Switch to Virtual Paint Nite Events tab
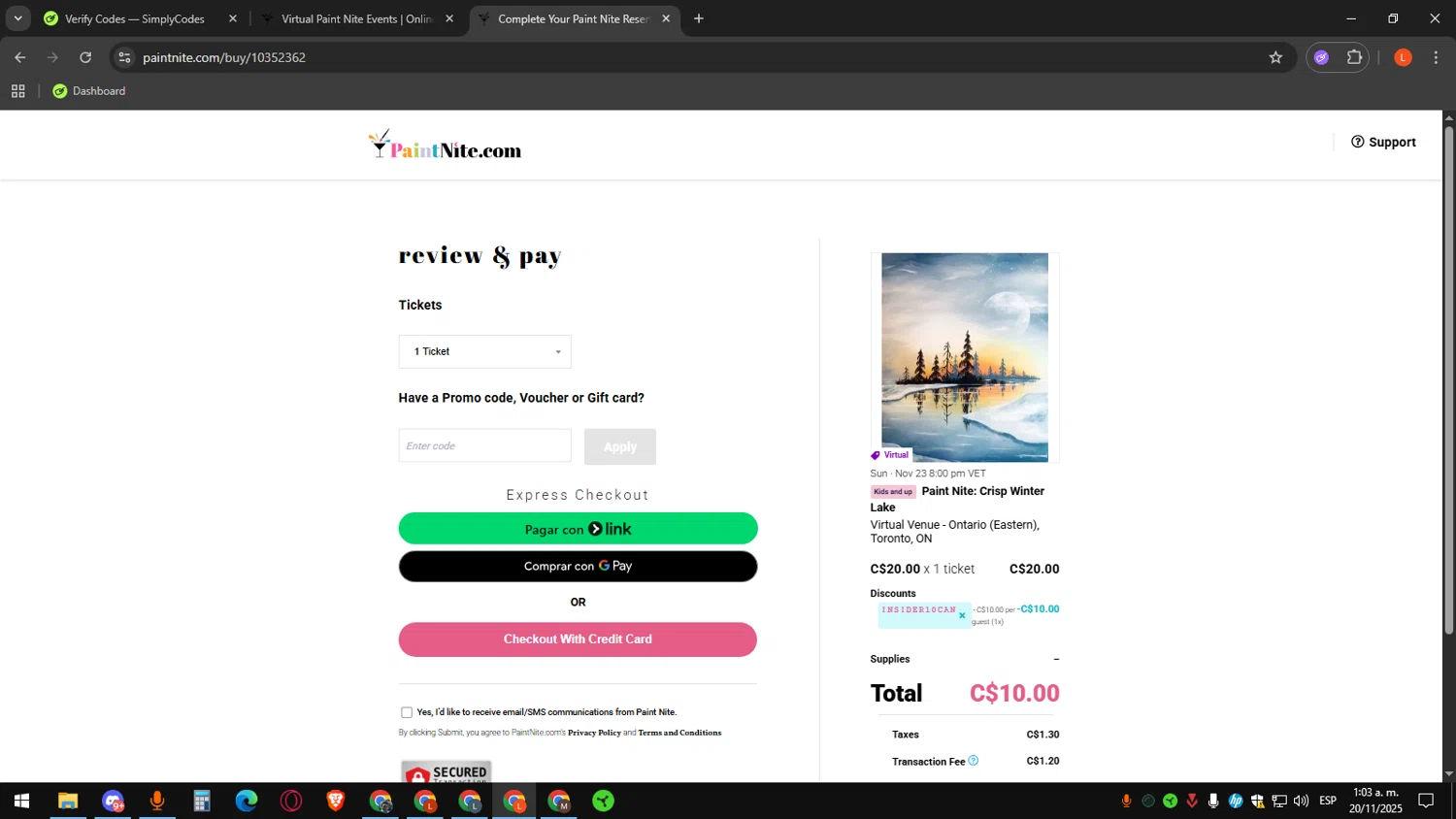The width and height of the screenshot is (1456, 819). pyautogui.click(x=356, y=18)
